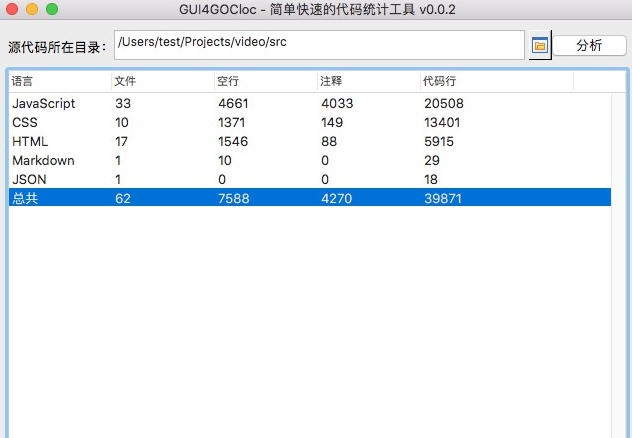Sort by the 文件 column header
The image size is (632, 438).
click(x=163, y=81)
